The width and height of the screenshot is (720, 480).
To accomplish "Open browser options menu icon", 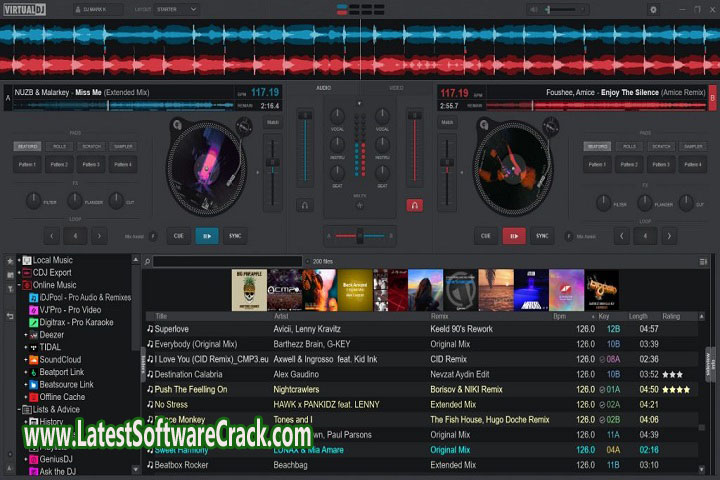I will [703, 261].
